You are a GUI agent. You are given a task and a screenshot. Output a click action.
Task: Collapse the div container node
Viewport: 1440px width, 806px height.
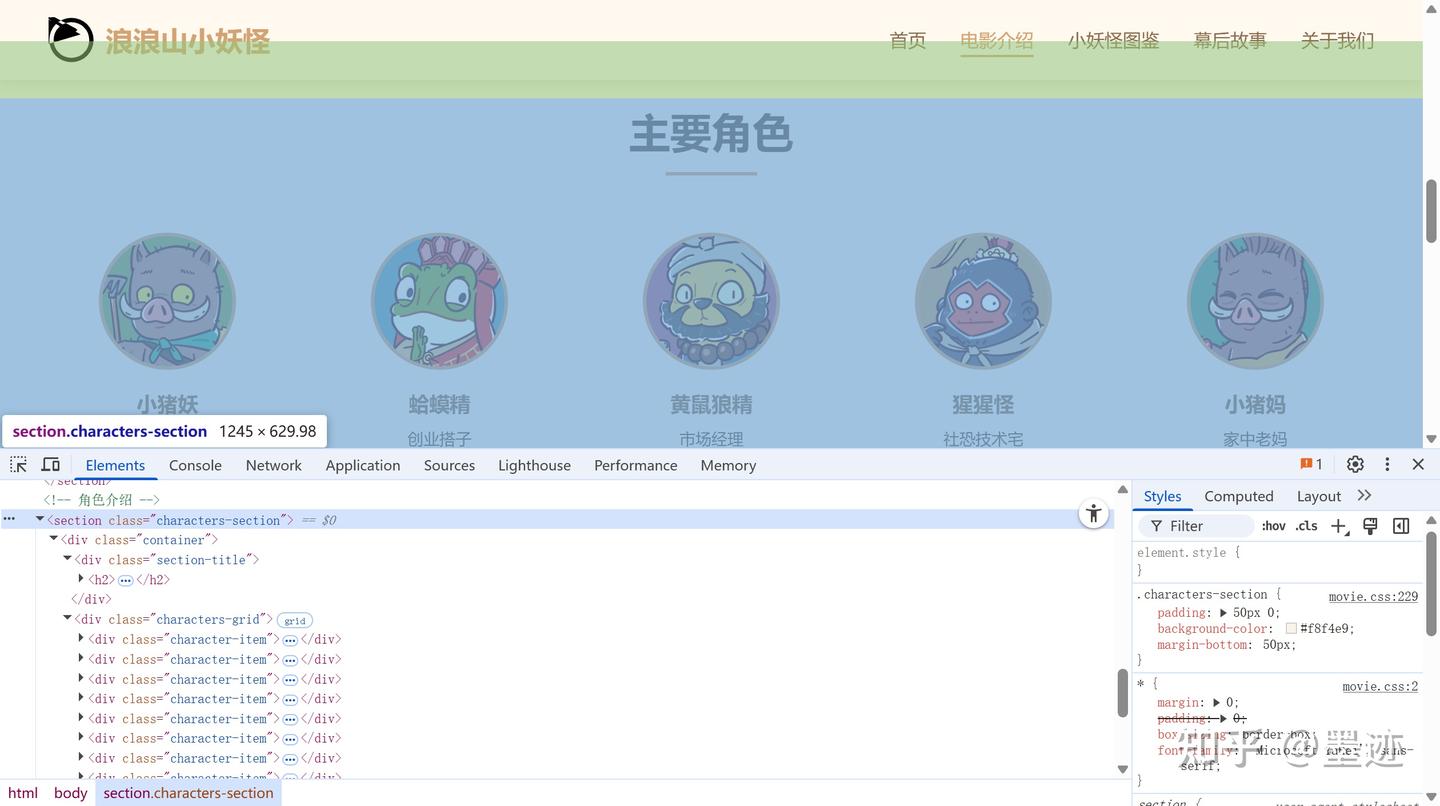54,540
